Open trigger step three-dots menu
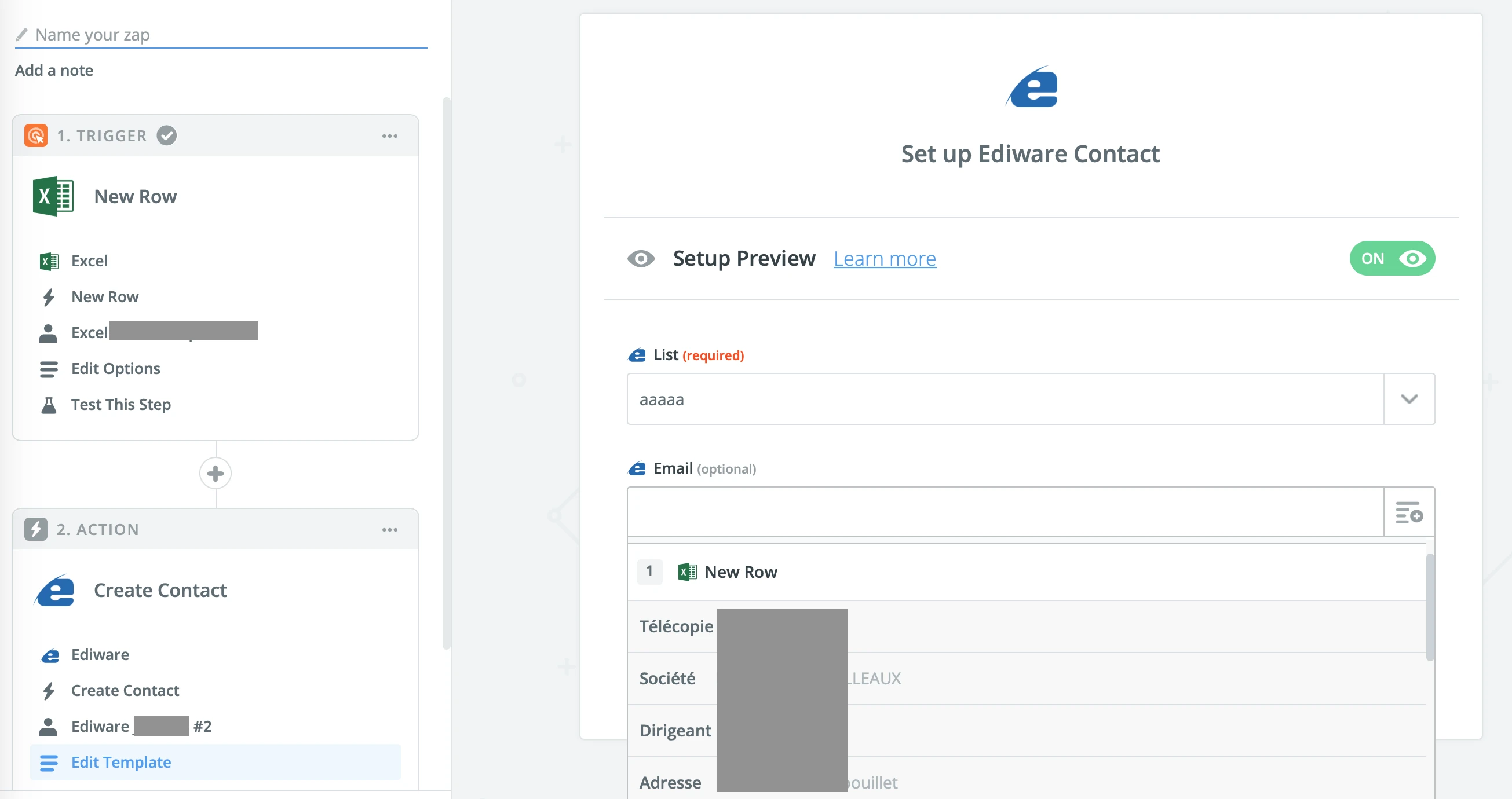The height and width of the screenshot is (799, 1512). [x=390, y=136]
